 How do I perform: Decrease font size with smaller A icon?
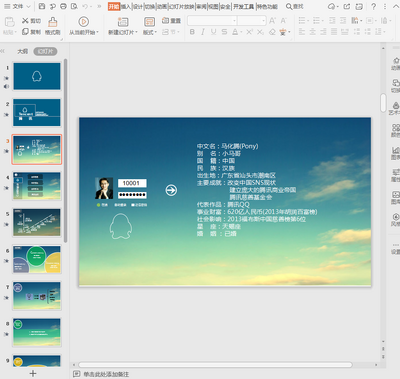[283, 21]
